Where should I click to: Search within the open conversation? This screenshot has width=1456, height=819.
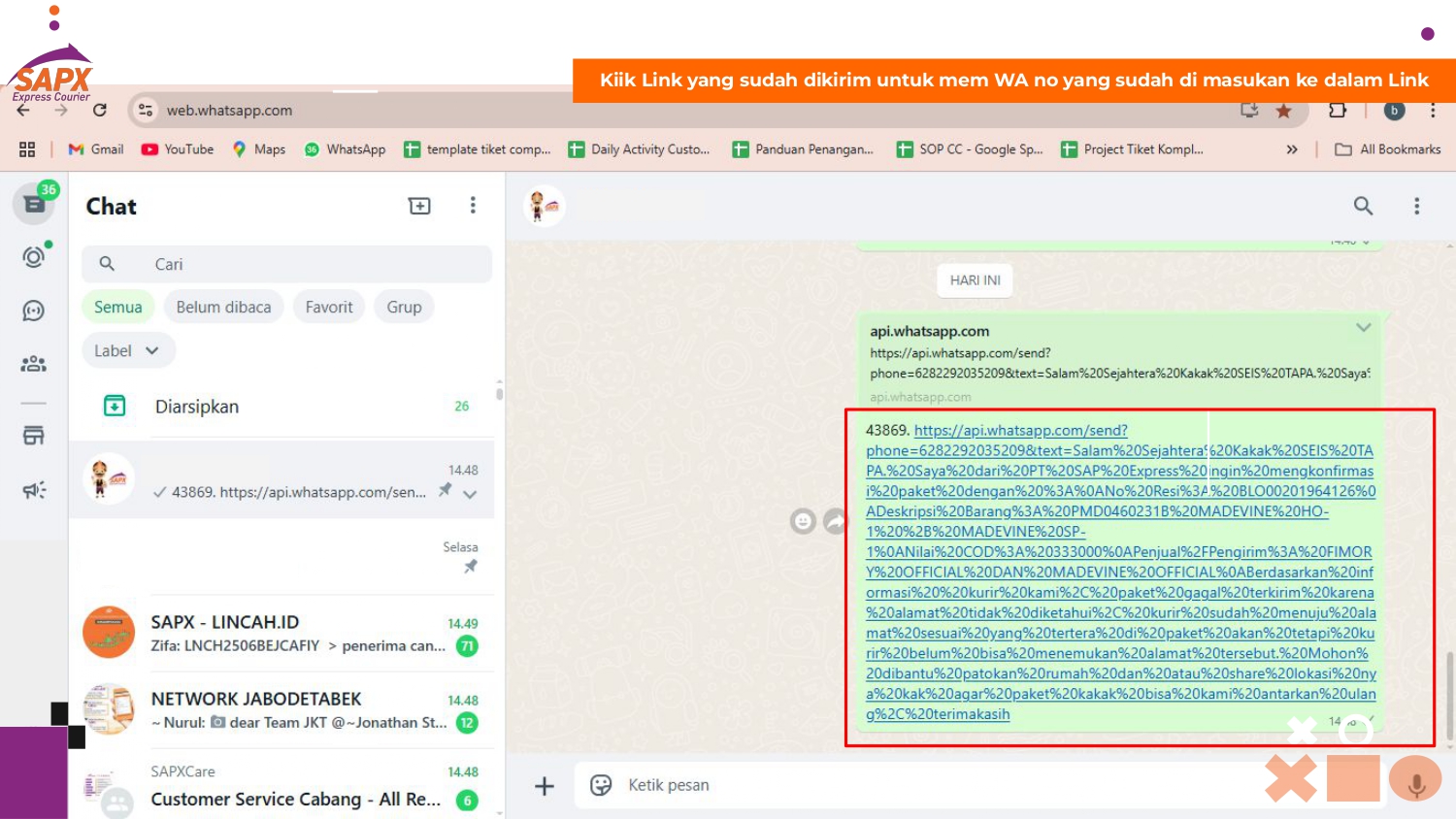tap(1363, 206)
